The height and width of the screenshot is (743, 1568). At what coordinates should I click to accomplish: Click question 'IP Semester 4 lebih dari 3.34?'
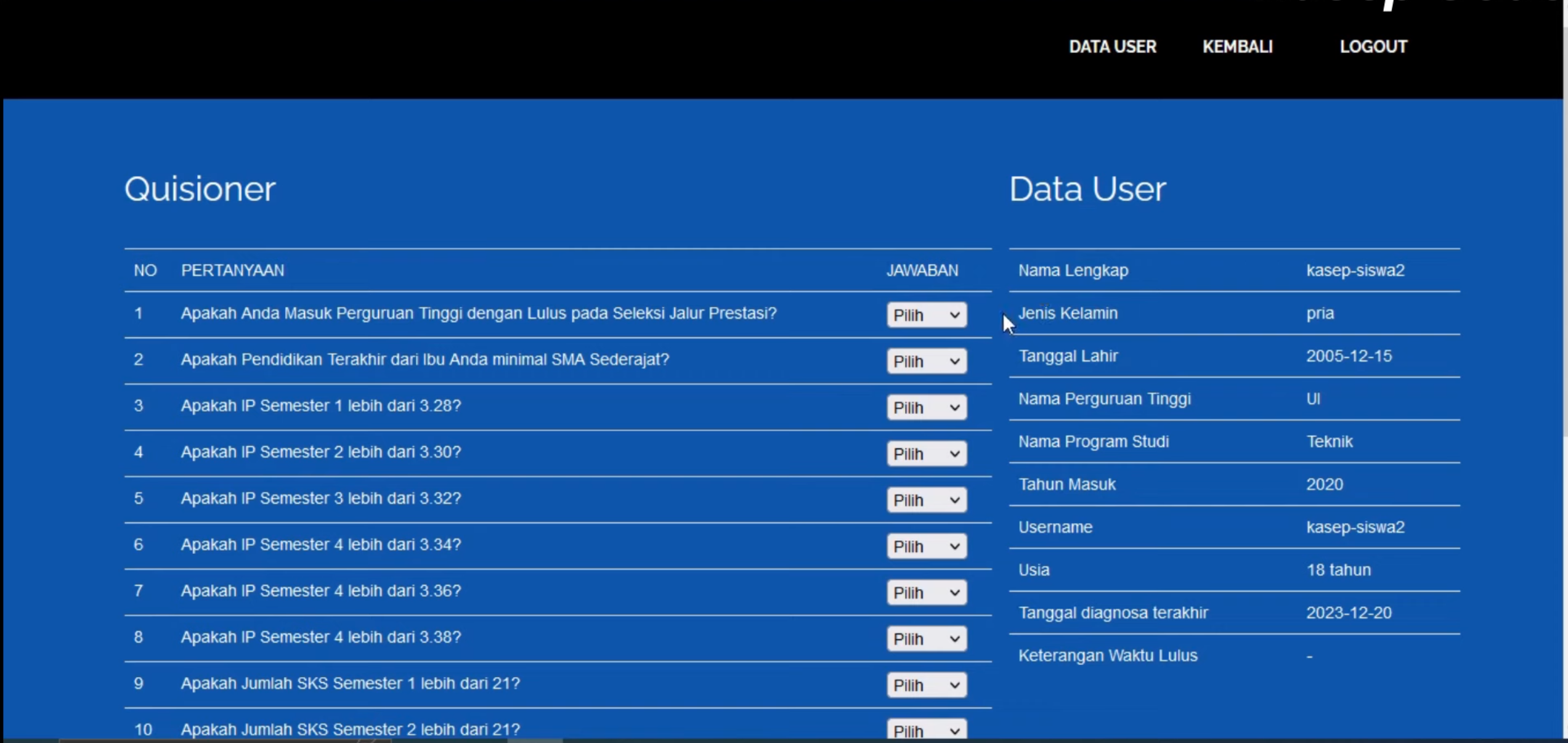[x=320, y=544]
